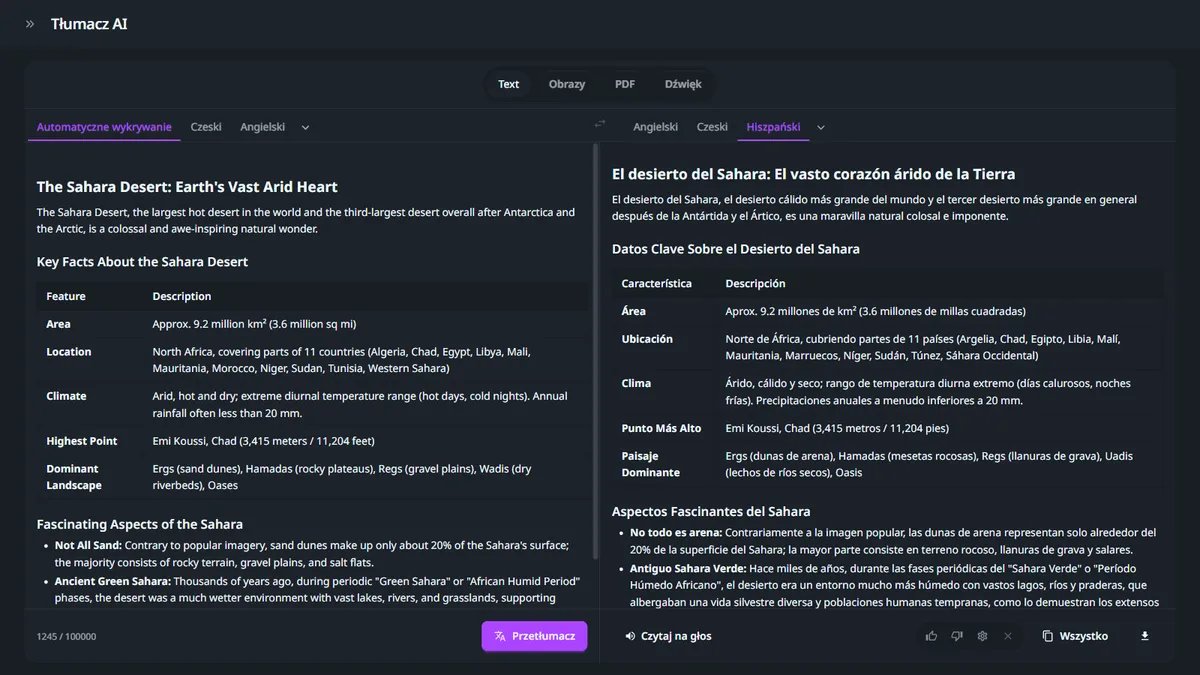Expand the sidebar with the double-chevron icon
This screenshot has width=1200, height=675.
click(30, 24)
